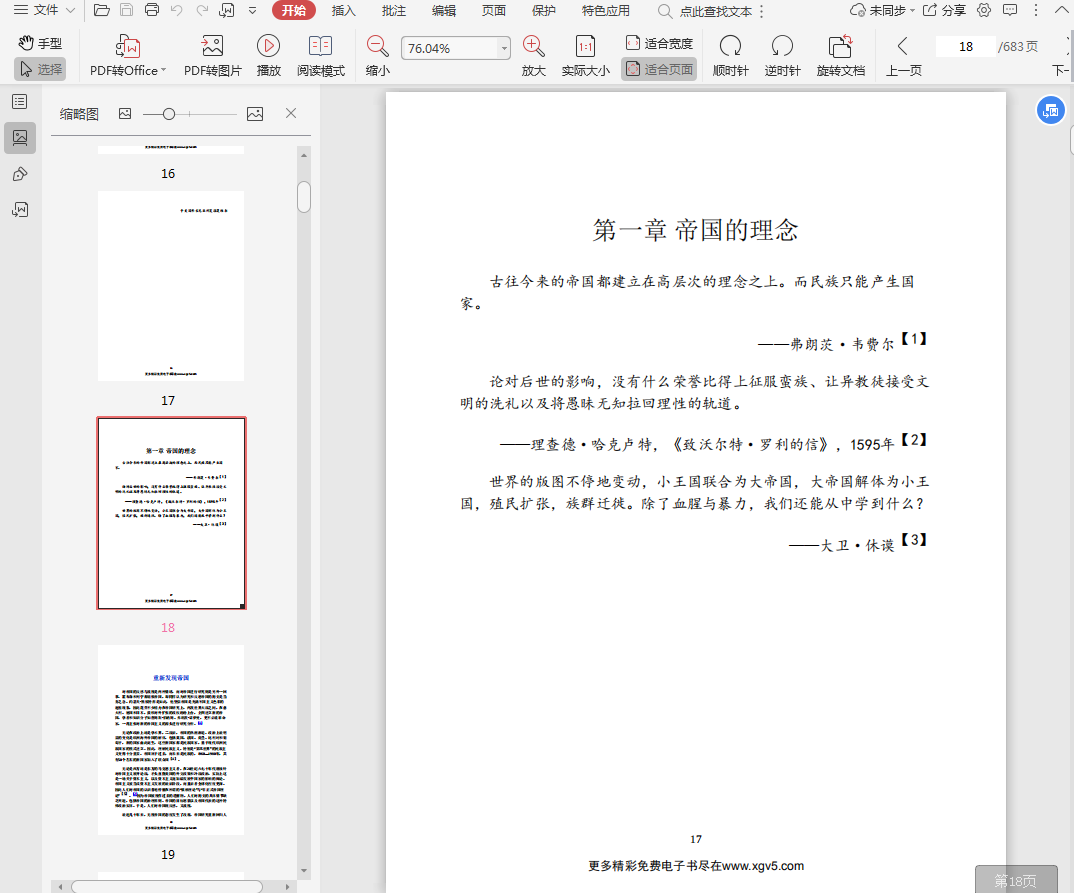Open the settings gear icon
Viewport: 1074px width, 893px height.
coord(984,10)
